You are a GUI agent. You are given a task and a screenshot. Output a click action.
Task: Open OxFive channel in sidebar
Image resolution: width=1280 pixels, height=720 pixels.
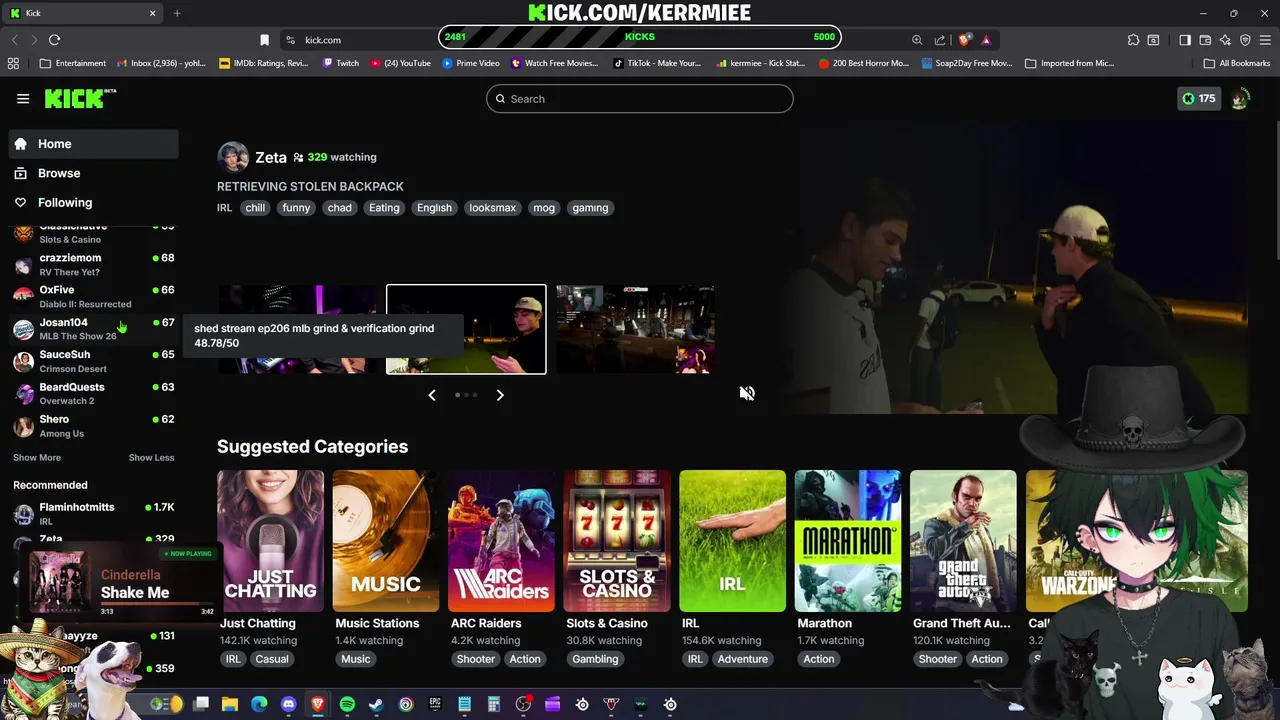coord(94,296)
